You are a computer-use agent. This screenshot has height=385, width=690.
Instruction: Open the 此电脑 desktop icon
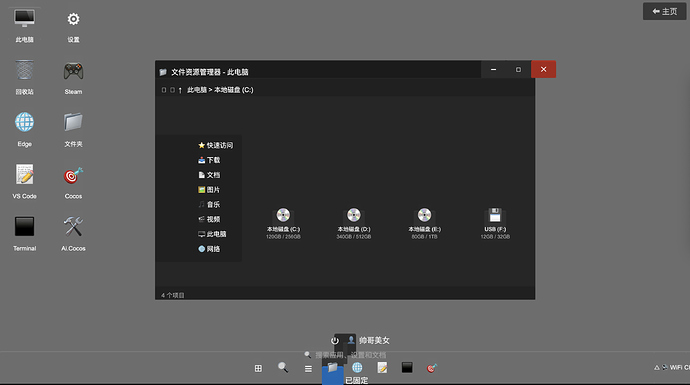click(24, 26)
